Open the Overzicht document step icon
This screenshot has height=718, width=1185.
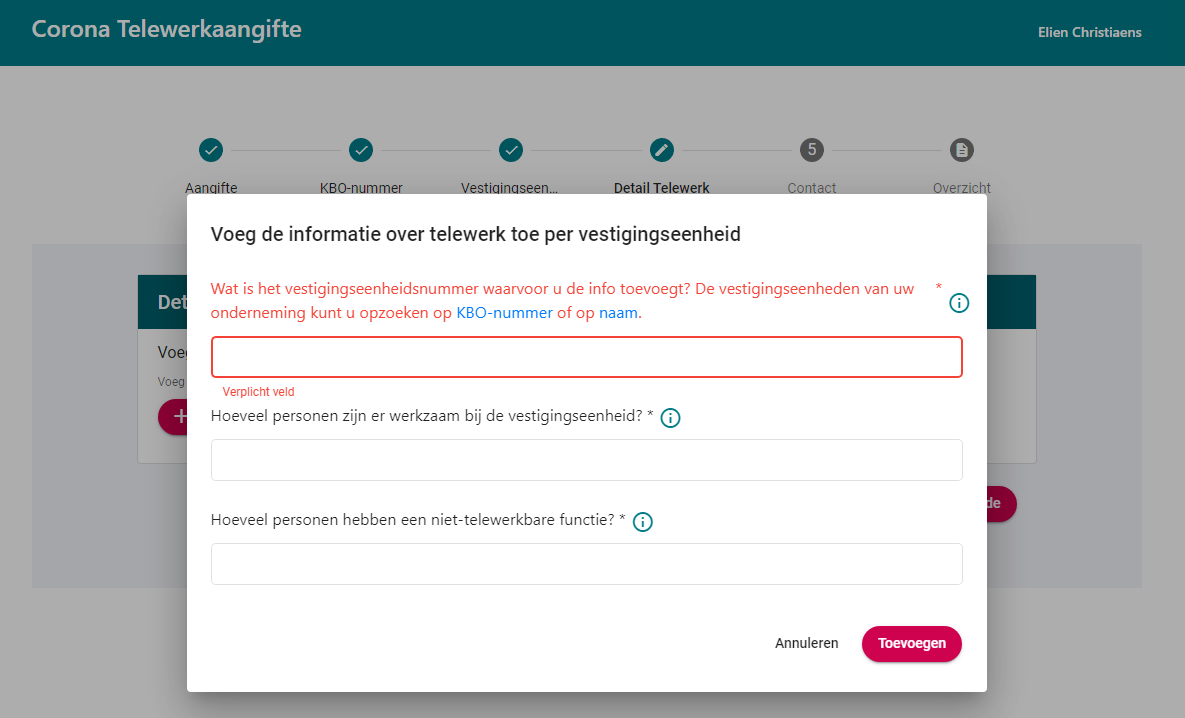click(961, 150)
